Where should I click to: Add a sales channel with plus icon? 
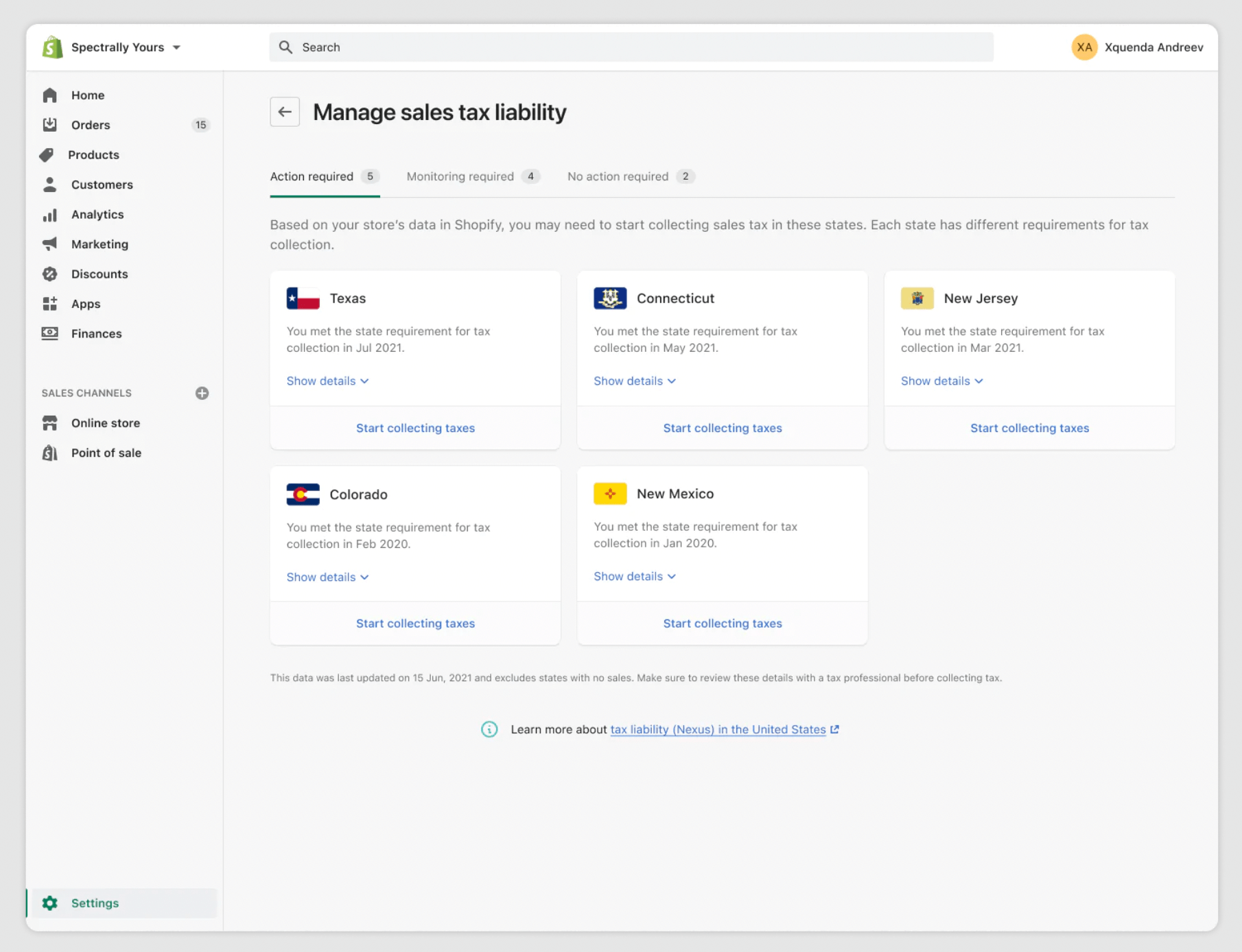tap(202, 393)
